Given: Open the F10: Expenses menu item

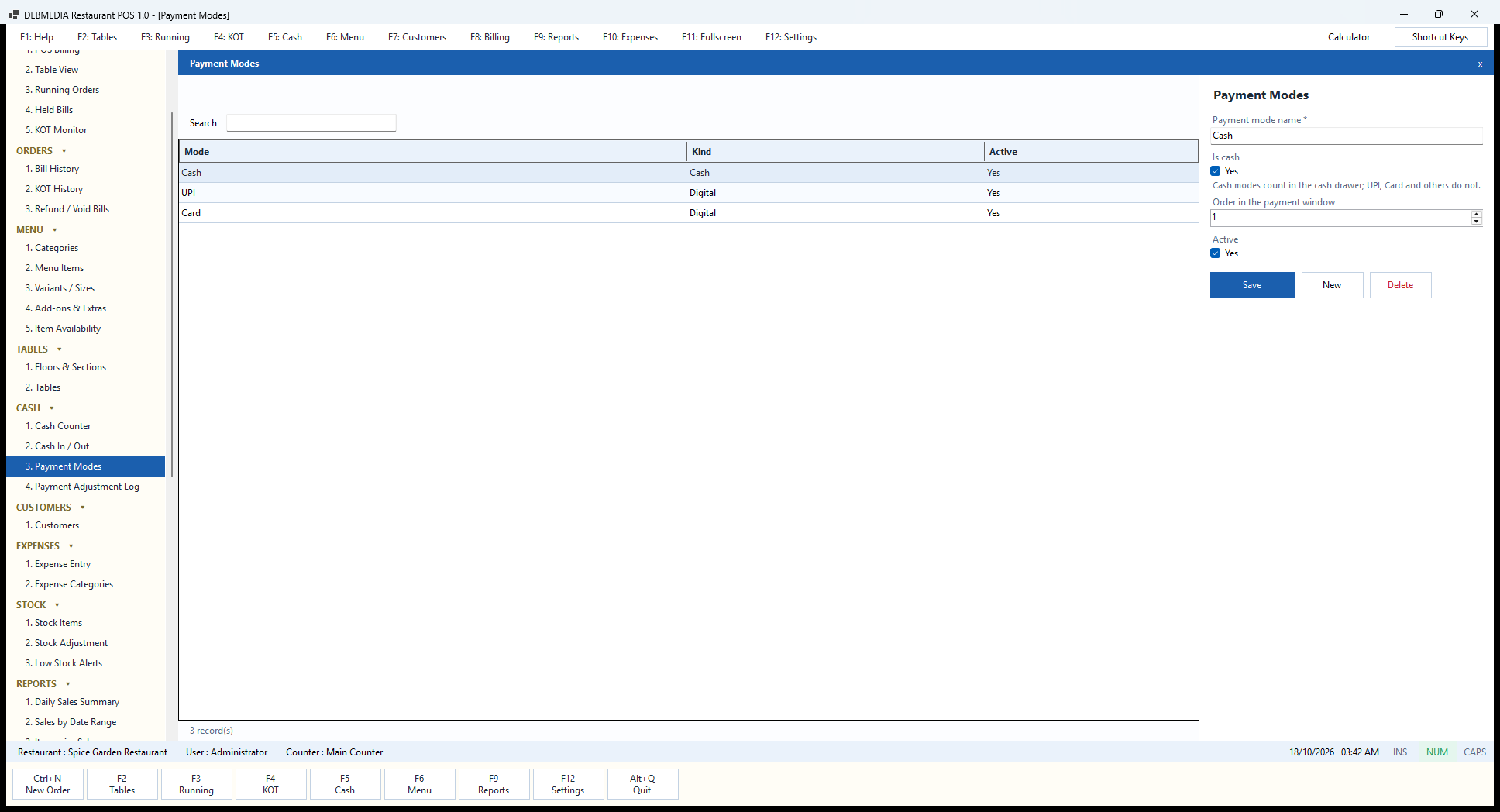Looking at the screenshot, I should pyautogui.click(x=630, y=37).
